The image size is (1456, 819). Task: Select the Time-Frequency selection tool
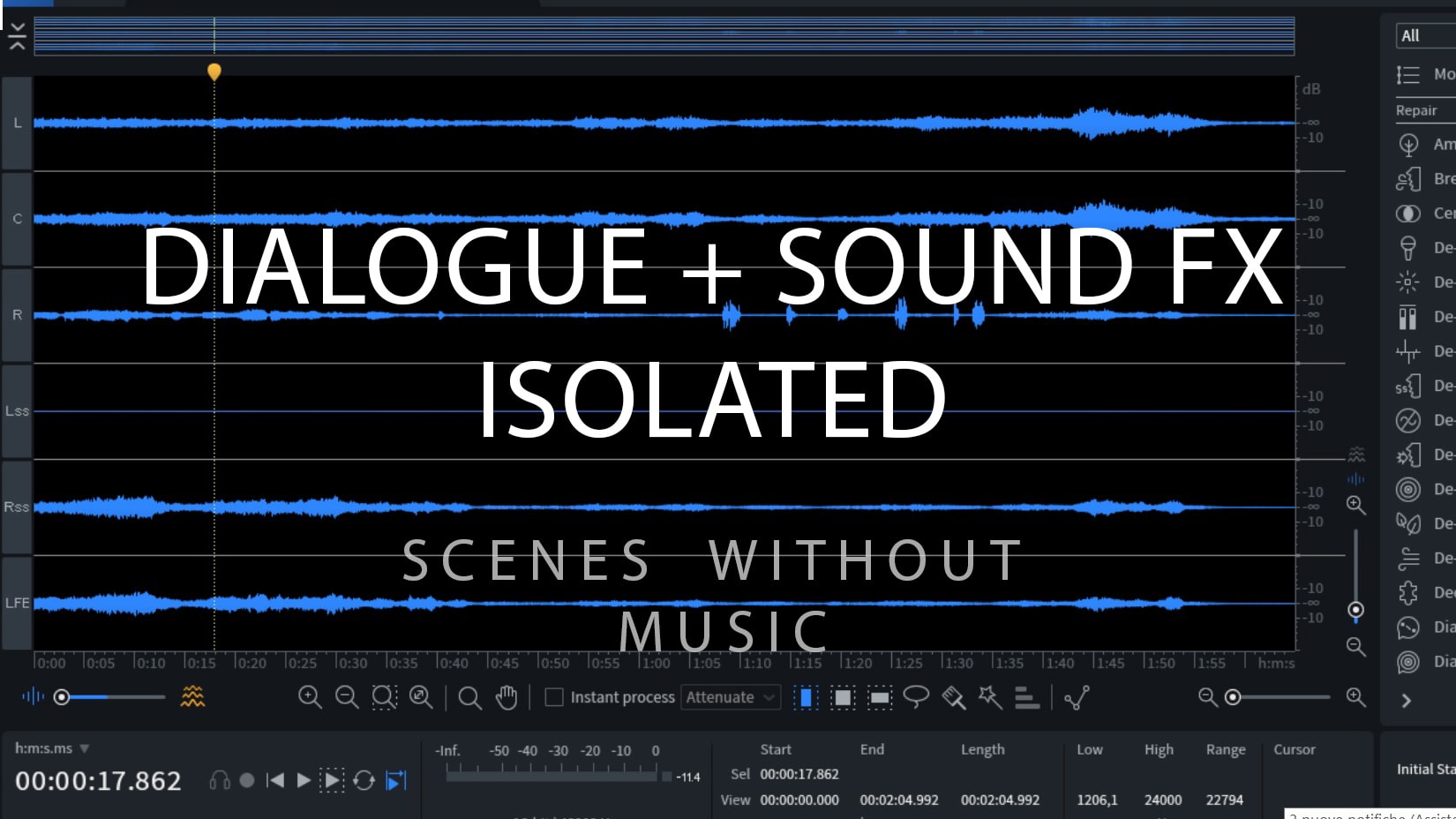(843, 698)
